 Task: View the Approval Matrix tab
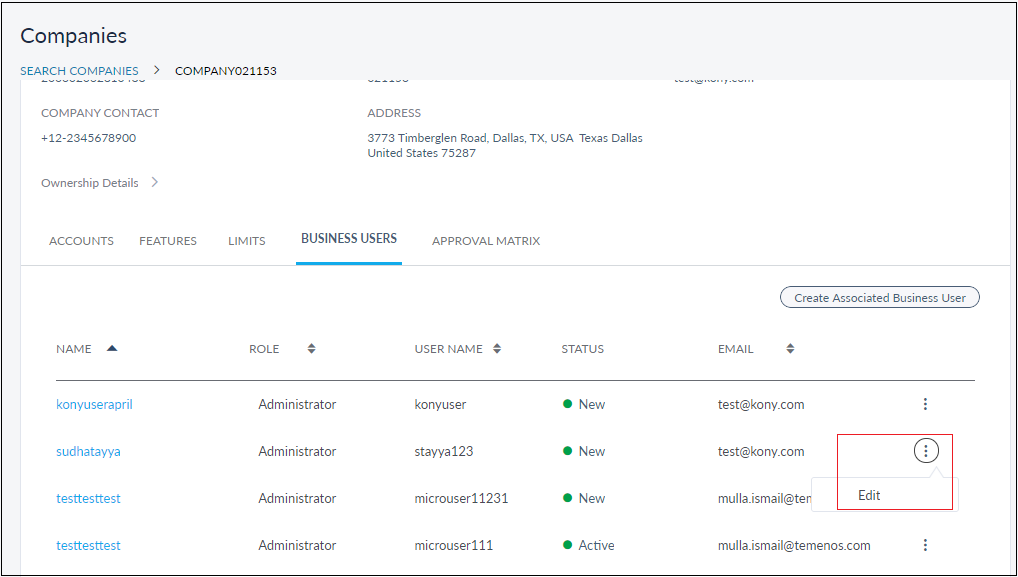point(486,241)
